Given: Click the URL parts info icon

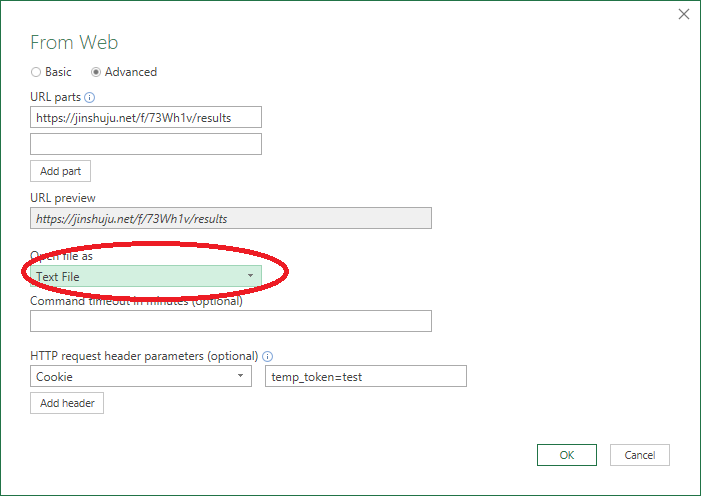Looking at the screenshot, I should (89, 98).
